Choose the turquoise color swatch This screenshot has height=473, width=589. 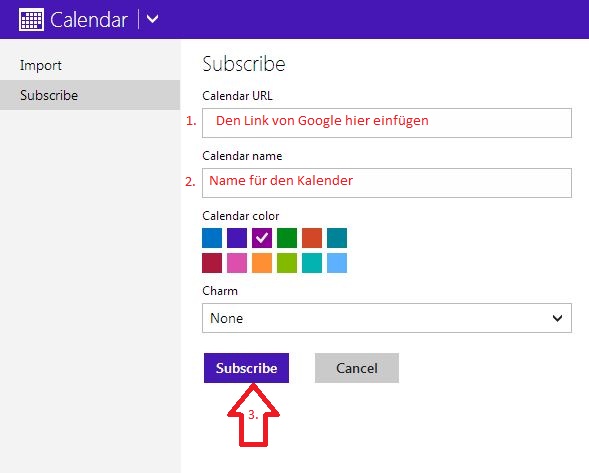pyautogui.click(x=312, y=263)
